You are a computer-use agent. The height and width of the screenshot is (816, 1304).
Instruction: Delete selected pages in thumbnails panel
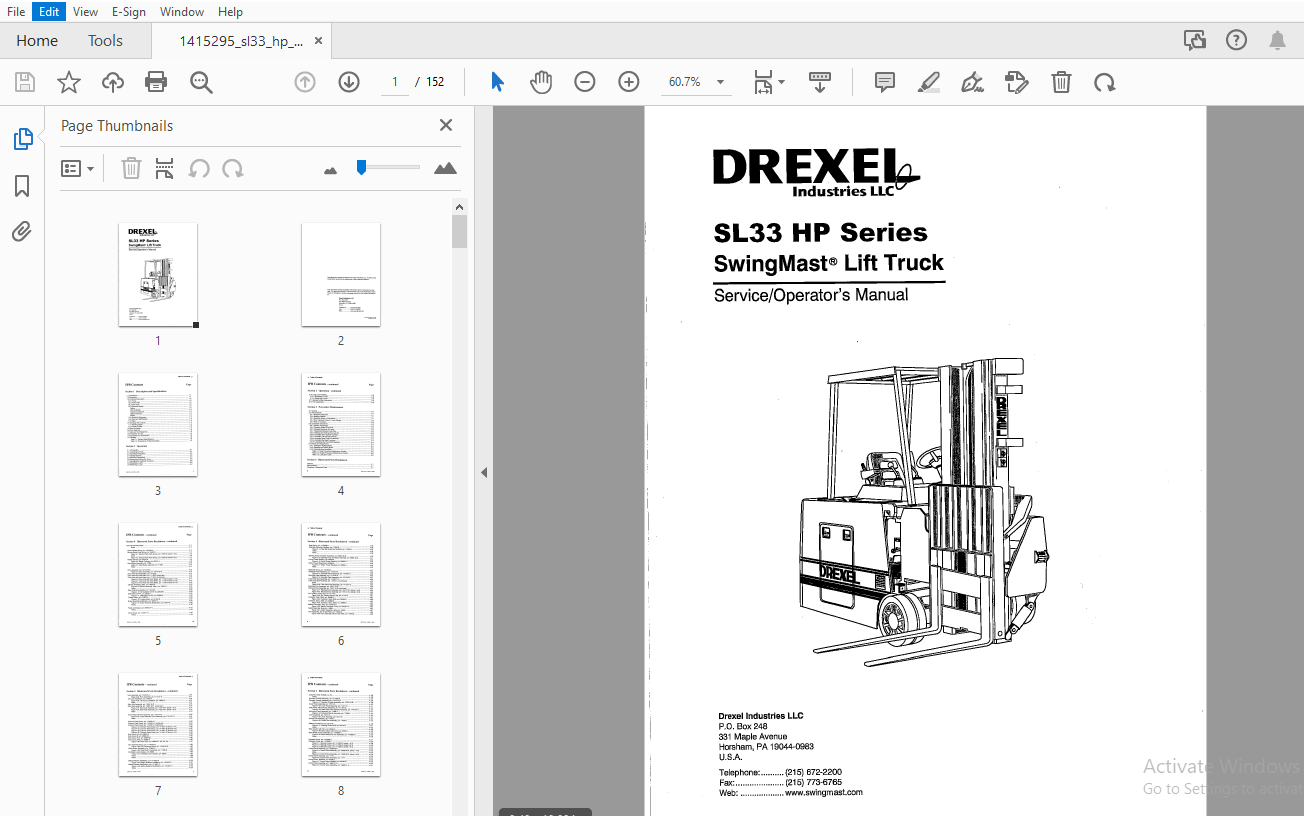click(x=131, y=169)
